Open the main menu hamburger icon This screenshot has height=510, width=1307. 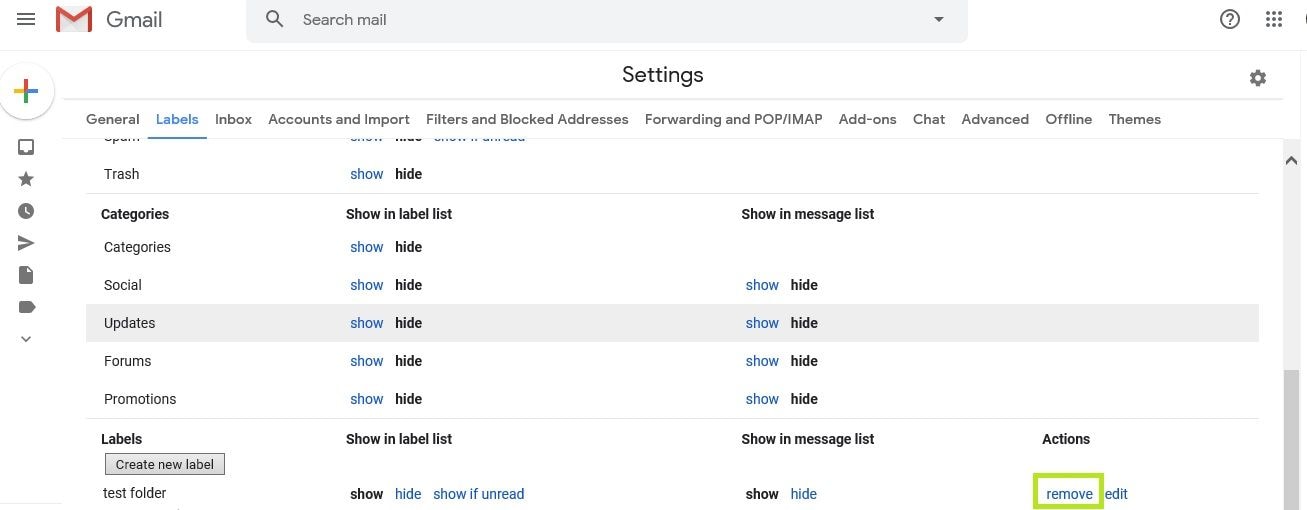coord(26,19)
